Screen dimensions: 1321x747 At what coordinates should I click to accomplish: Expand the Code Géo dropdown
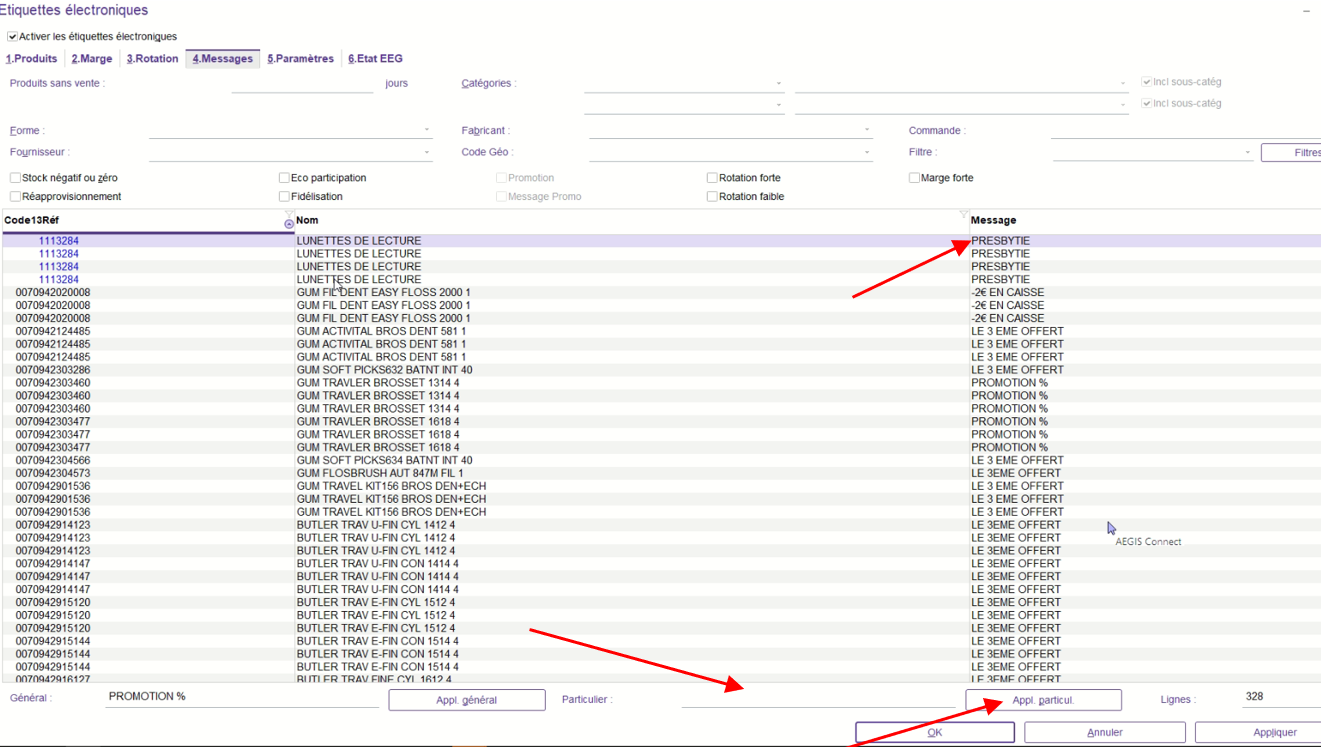coord(866,152)
